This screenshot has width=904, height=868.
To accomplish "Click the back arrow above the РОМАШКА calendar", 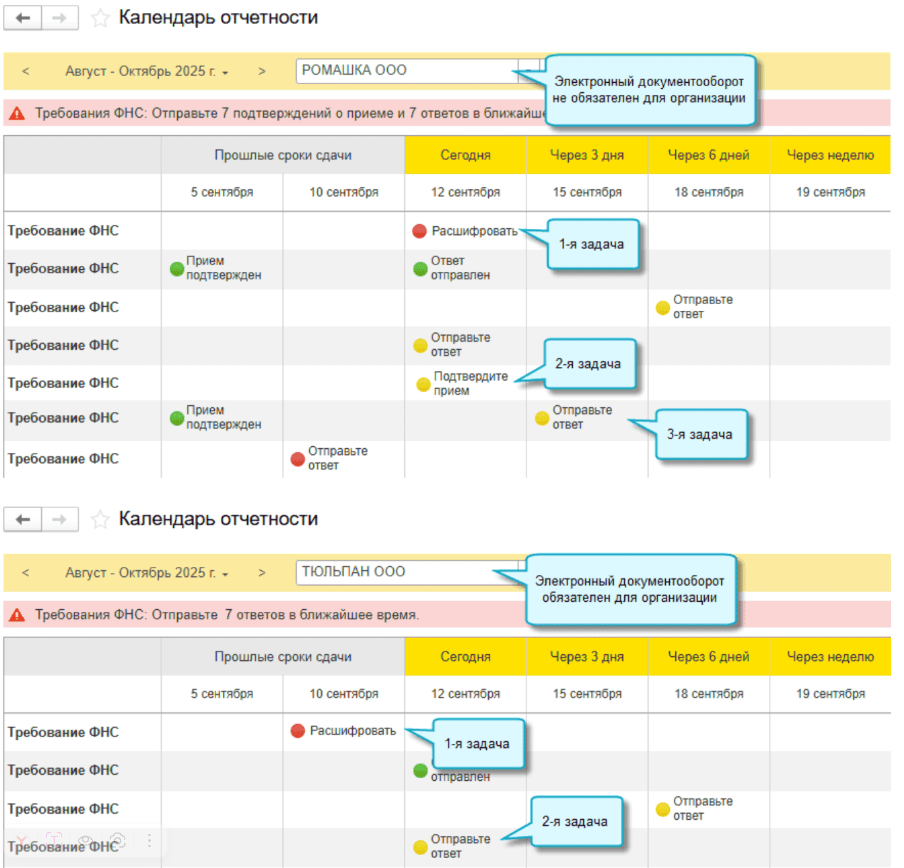I will 24,18.
